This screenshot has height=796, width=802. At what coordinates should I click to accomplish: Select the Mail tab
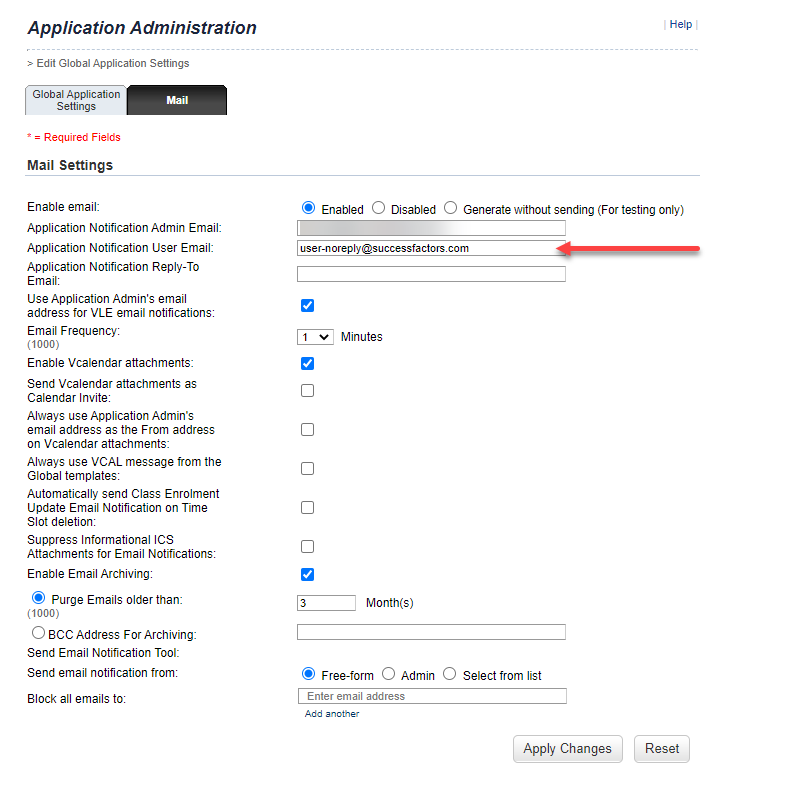click(177, 100)
